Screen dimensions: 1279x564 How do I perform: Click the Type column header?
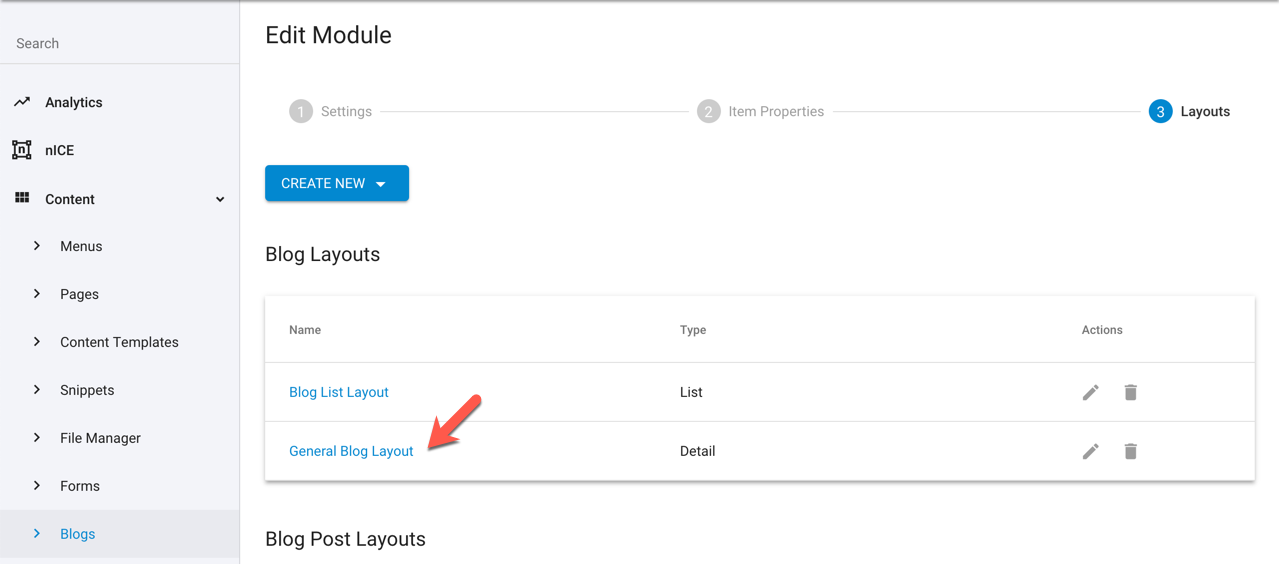[693, 329]
